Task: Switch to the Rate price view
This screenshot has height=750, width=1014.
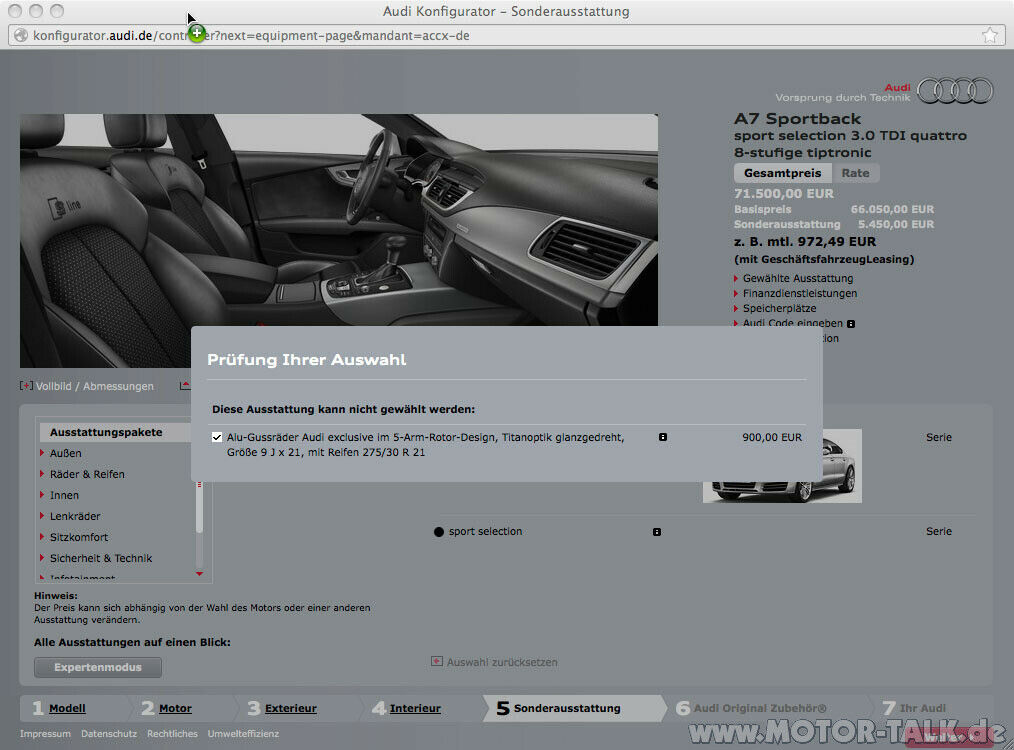Action: (x=856, y=172)
